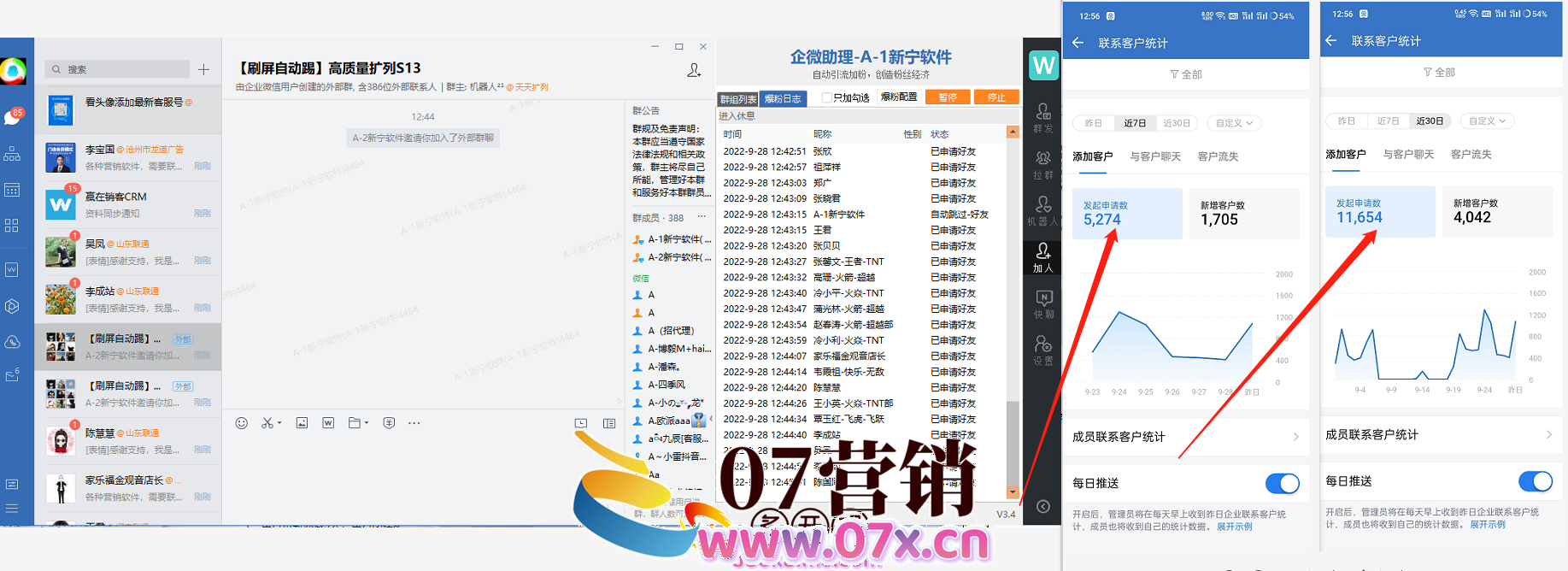Screen dimensions: 1568x571
Task: Open the mail icon in left sidebar
Action: point(12,375)
